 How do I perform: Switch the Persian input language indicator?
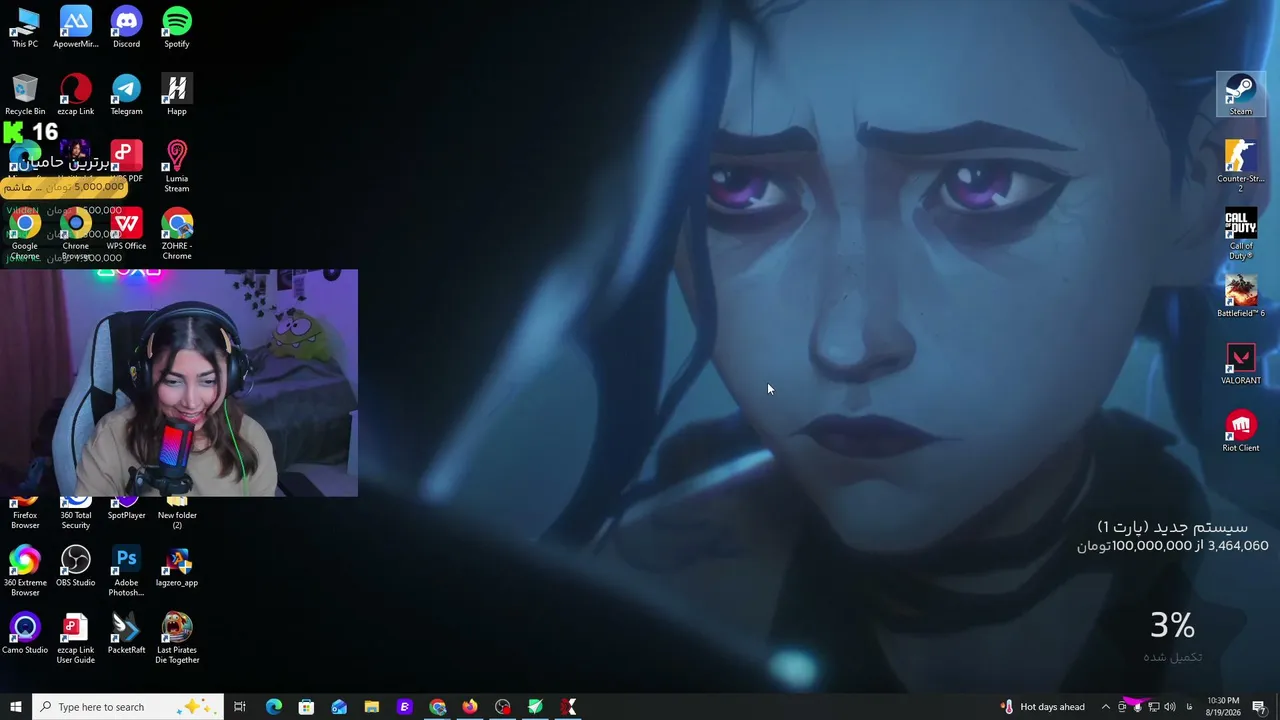[x=1188, y=707]
